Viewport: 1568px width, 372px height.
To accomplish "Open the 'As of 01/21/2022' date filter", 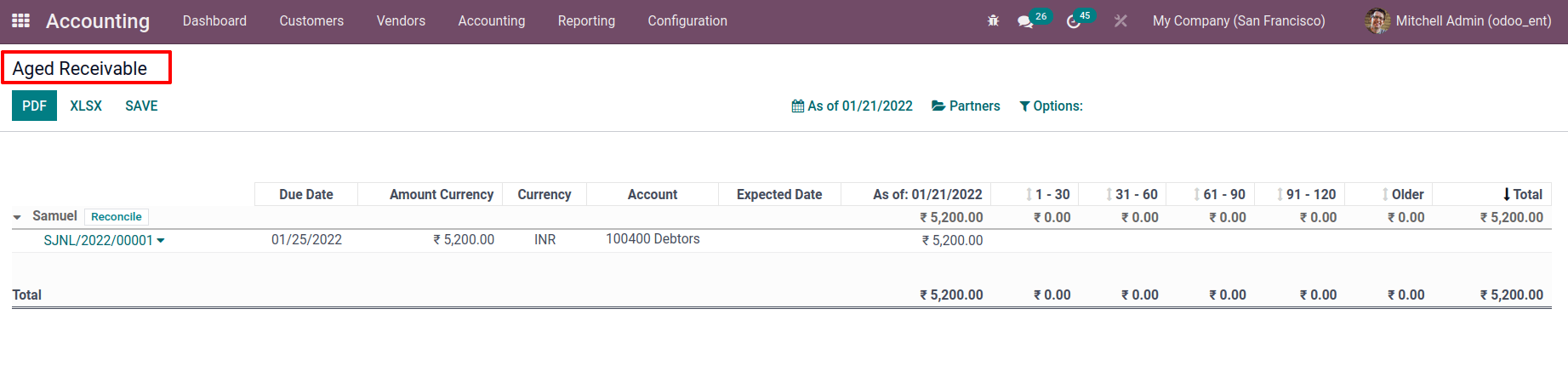I will coord(852,106).
